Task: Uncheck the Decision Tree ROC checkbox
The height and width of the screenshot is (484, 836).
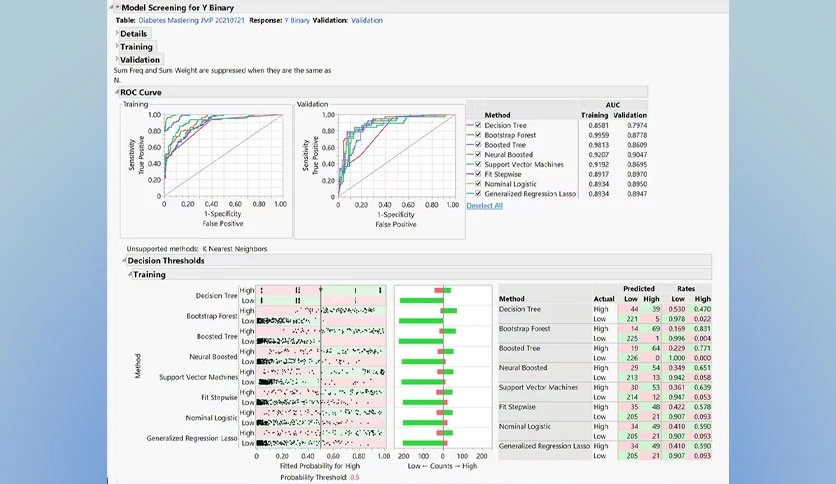Action: [478, 125]
